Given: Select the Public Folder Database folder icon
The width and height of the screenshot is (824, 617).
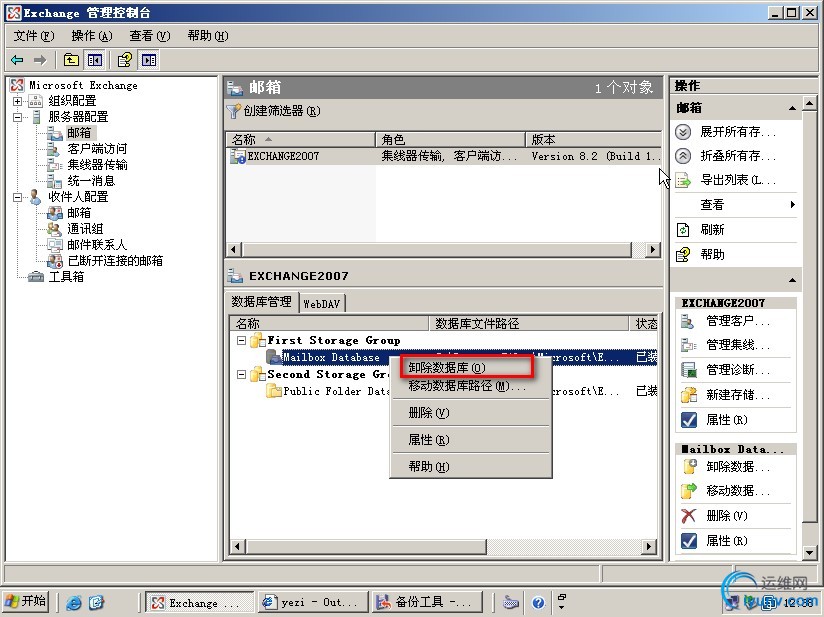Looking at the screenshot, I should (274, 391).
